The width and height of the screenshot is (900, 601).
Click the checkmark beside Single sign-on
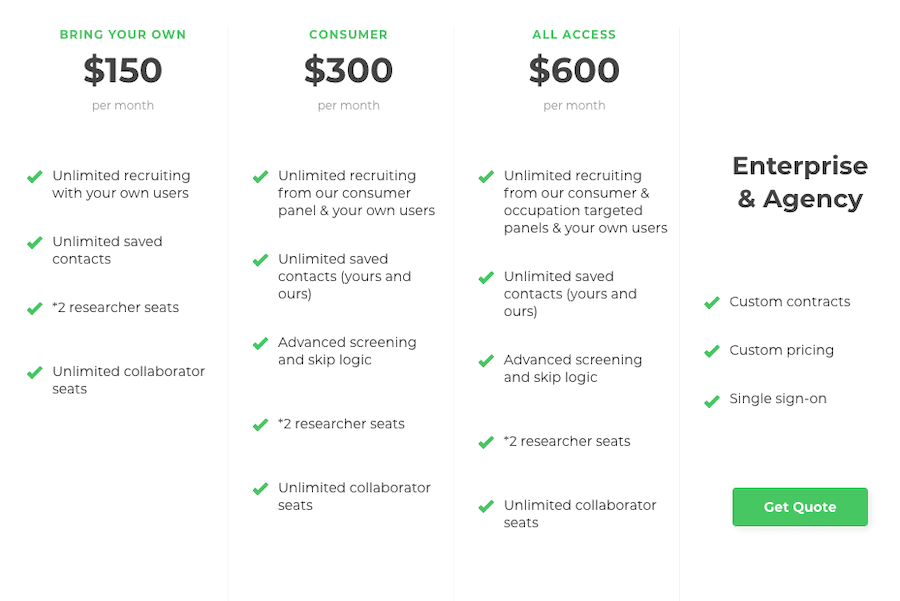click(x=711, y=399)
